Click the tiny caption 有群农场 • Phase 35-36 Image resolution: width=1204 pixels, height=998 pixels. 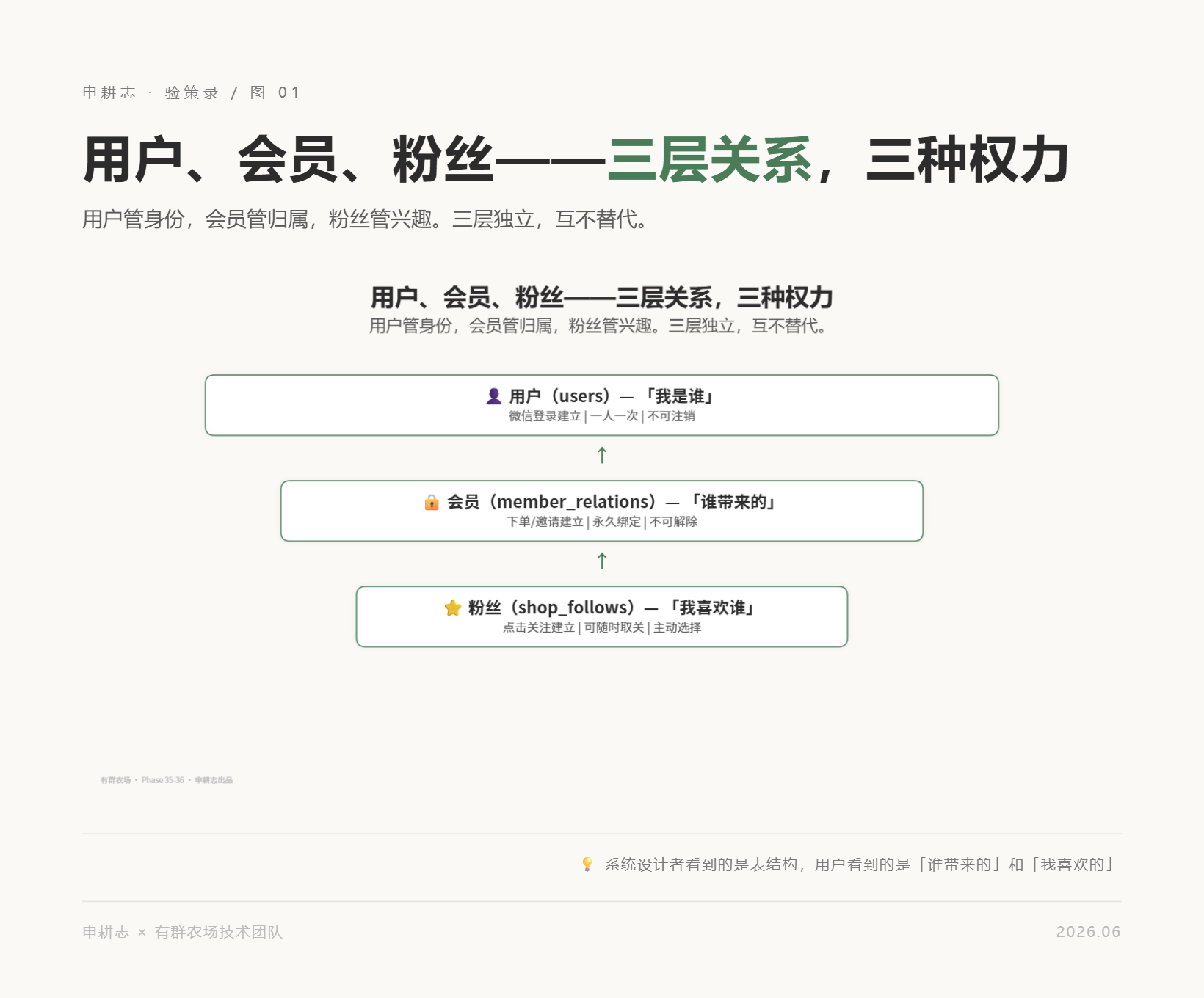pos(142,780)
